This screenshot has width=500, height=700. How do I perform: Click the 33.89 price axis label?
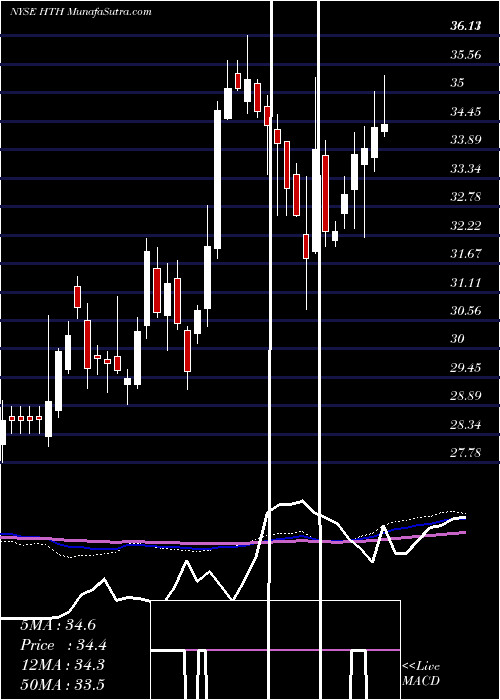(x=466, y=140)
